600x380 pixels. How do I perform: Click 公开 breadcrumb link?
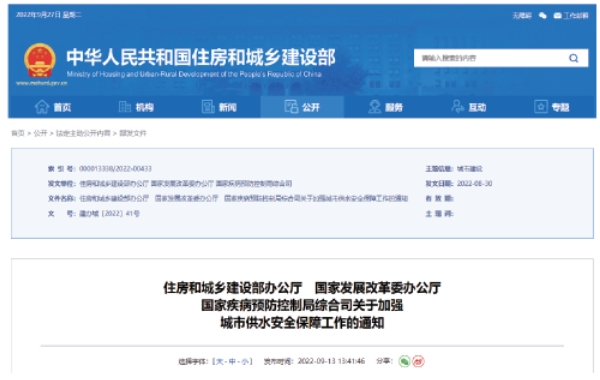[40, 133]
